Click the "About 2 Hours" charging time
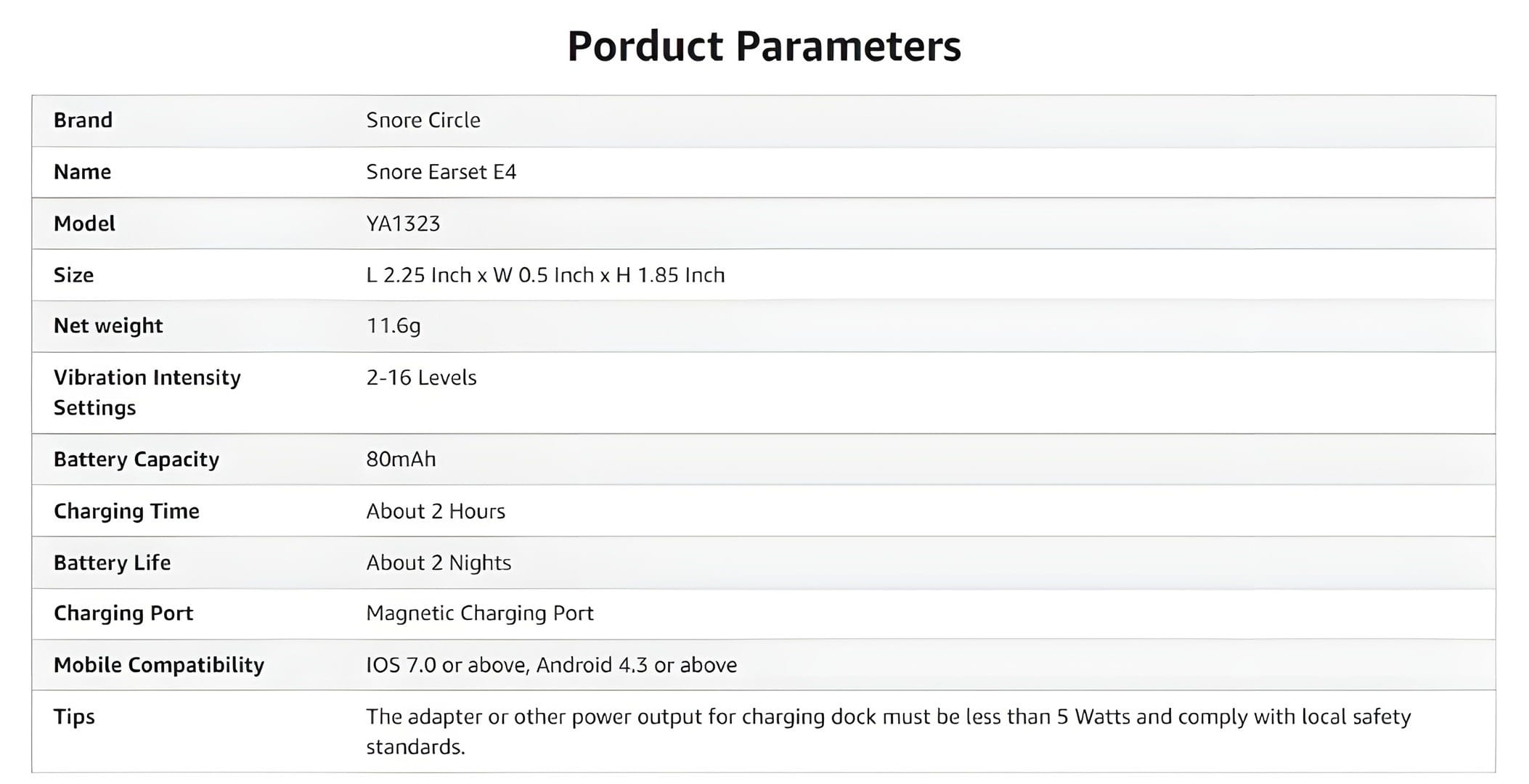 [435, 511]
